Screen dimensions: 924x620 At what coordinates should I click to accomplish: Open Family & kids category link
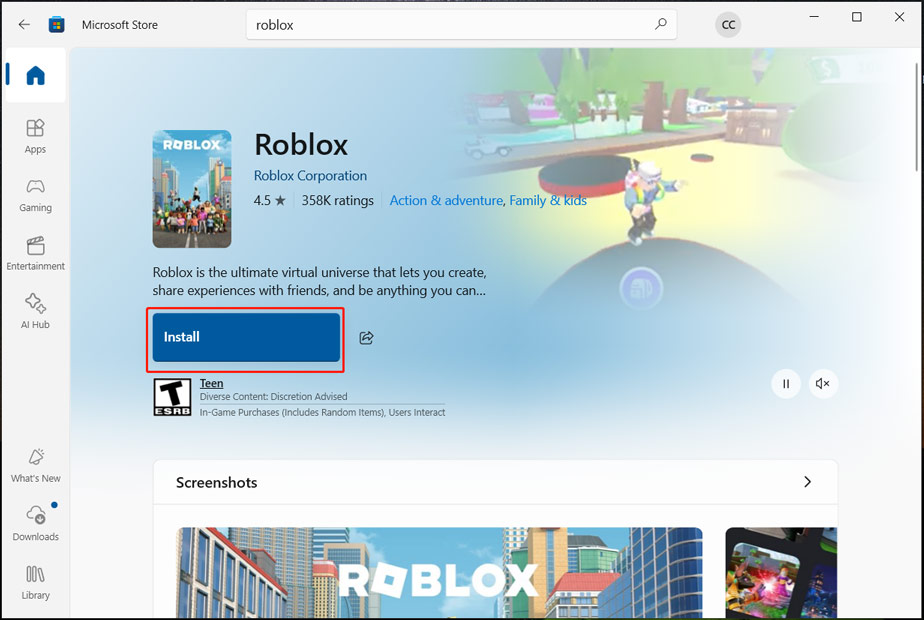[548, 200]
